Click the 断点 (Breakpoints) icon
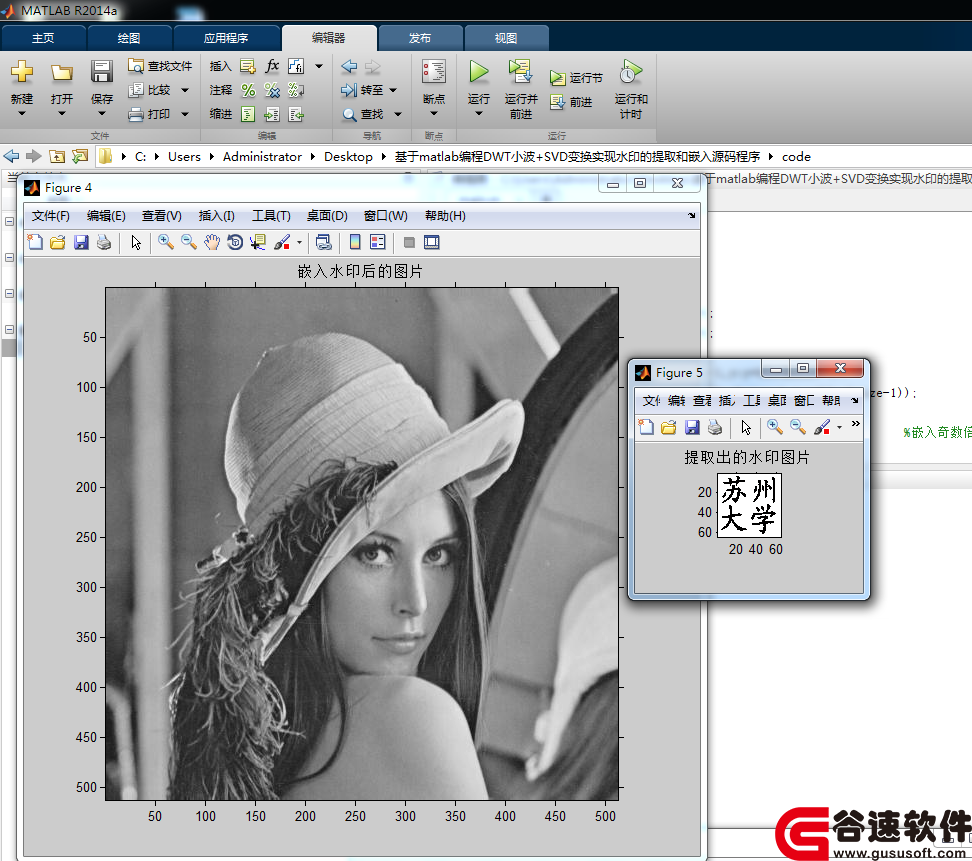This screenshot has width=972, height=861. (434, 71)
